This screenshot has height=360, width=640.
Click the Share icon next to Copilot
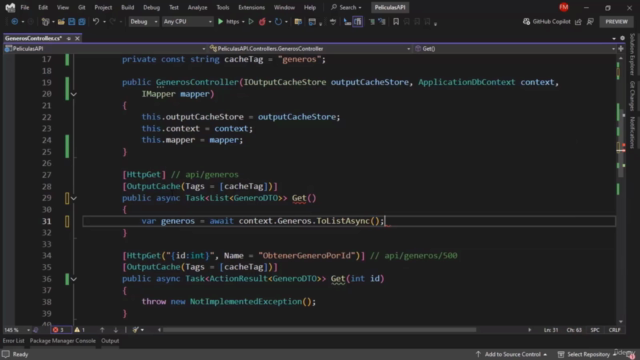click(578, 22)
